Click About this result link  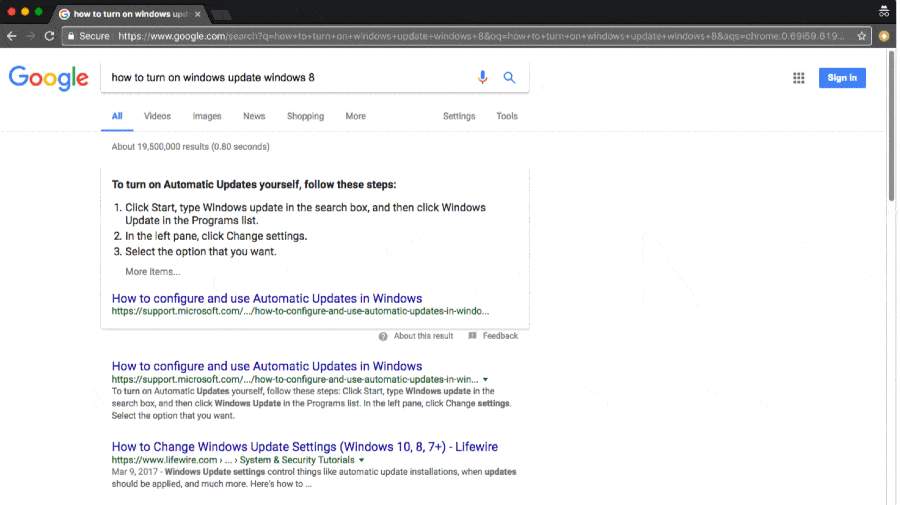423,336
